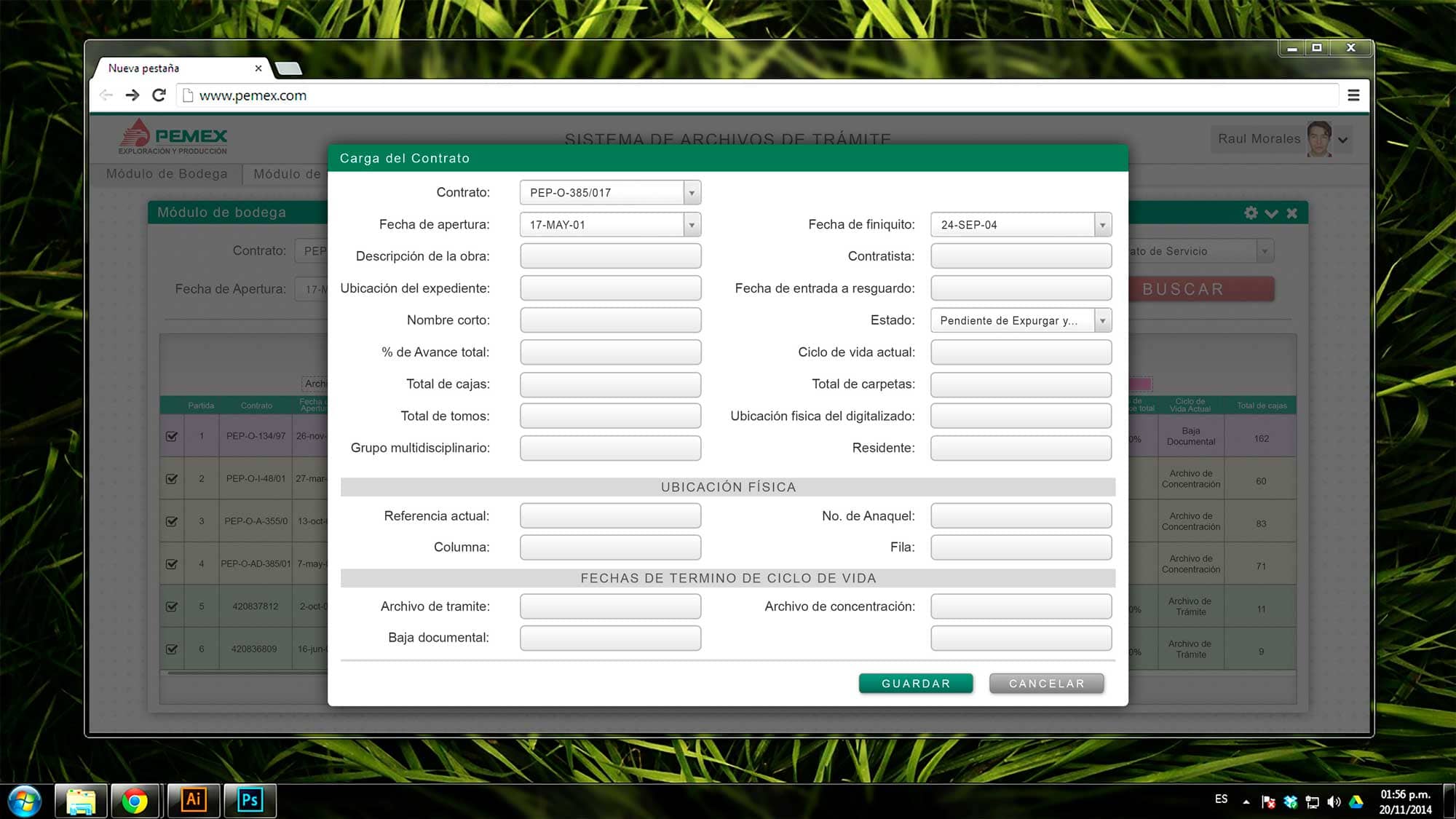This screenshot has height=819, width=1456.
Task: Open the gear settings icon in Módulo de bodega
Action: (x=1251, y=213)
